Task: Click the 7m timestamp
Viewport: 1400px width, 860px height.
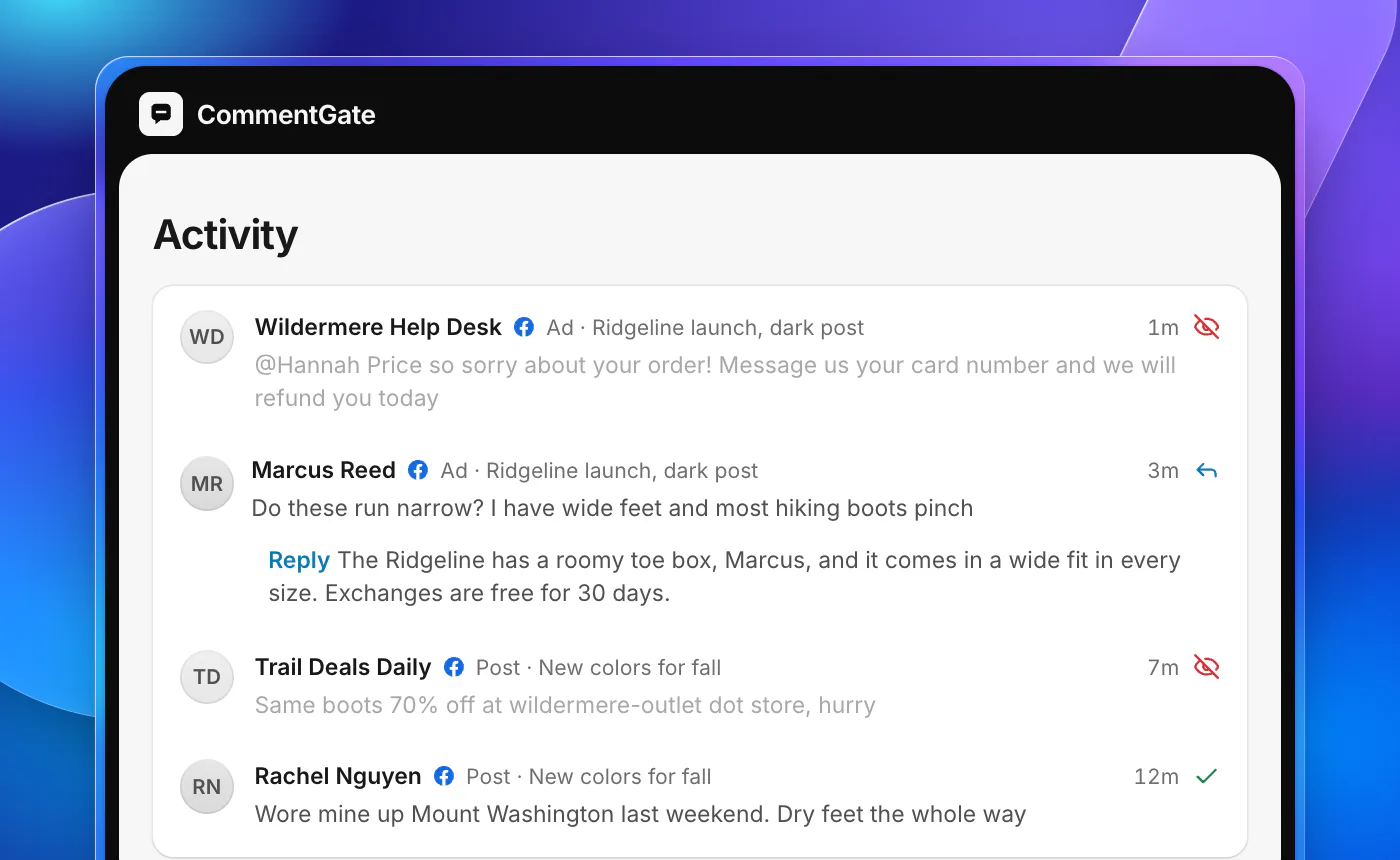Action: tap(1163, 668)
